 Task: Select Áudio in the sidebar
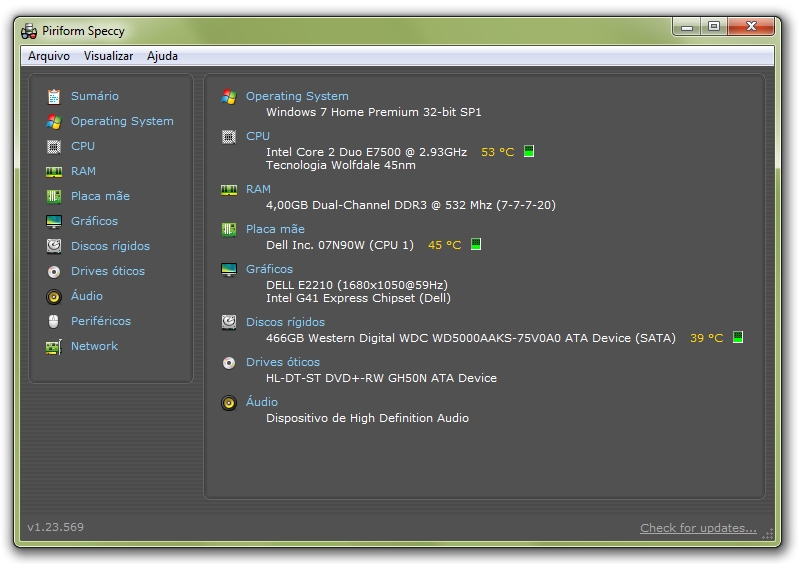(x=87, y=296)
